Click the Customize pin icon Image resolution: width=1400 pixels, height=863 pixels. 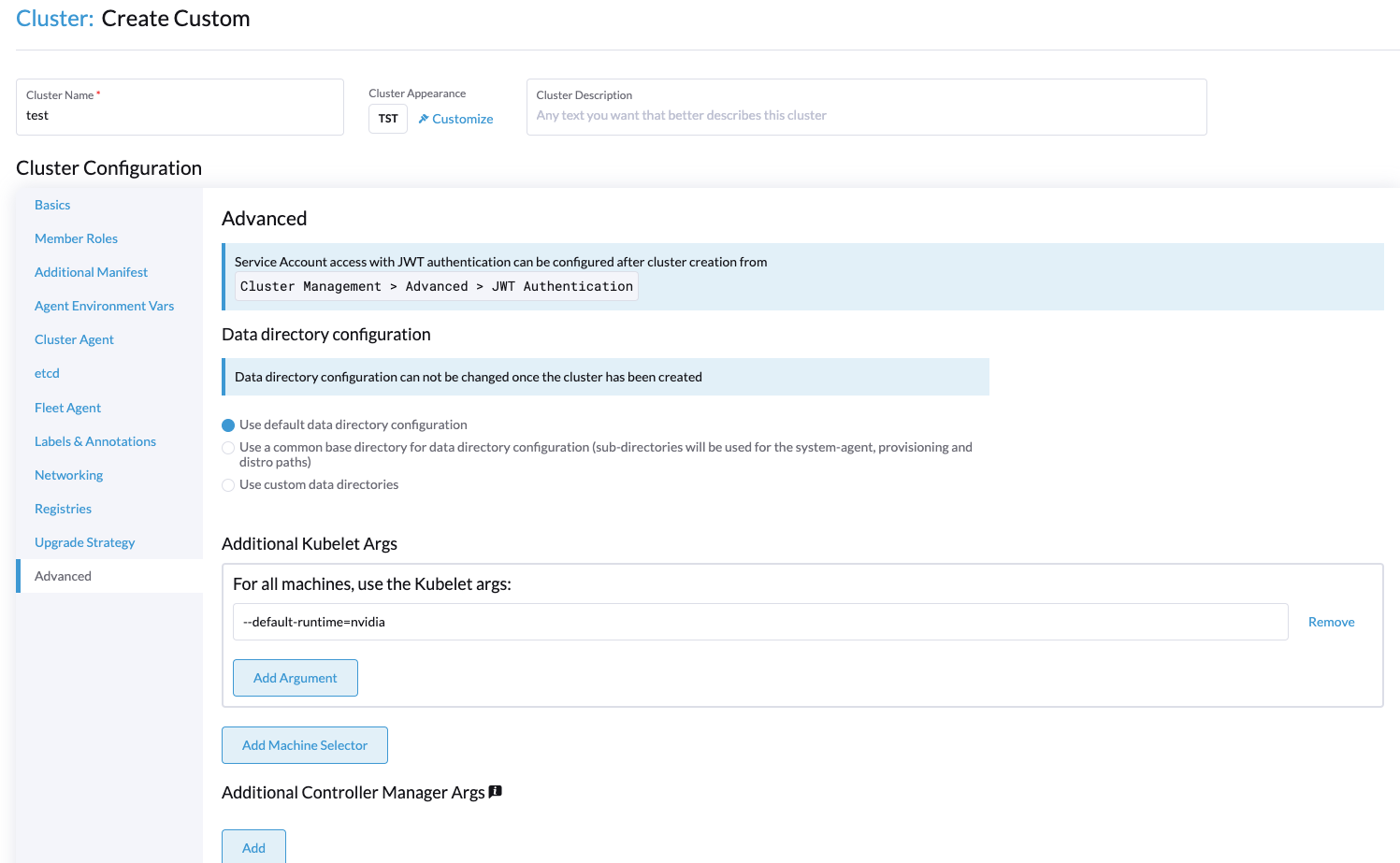click(x=424, y=119)
